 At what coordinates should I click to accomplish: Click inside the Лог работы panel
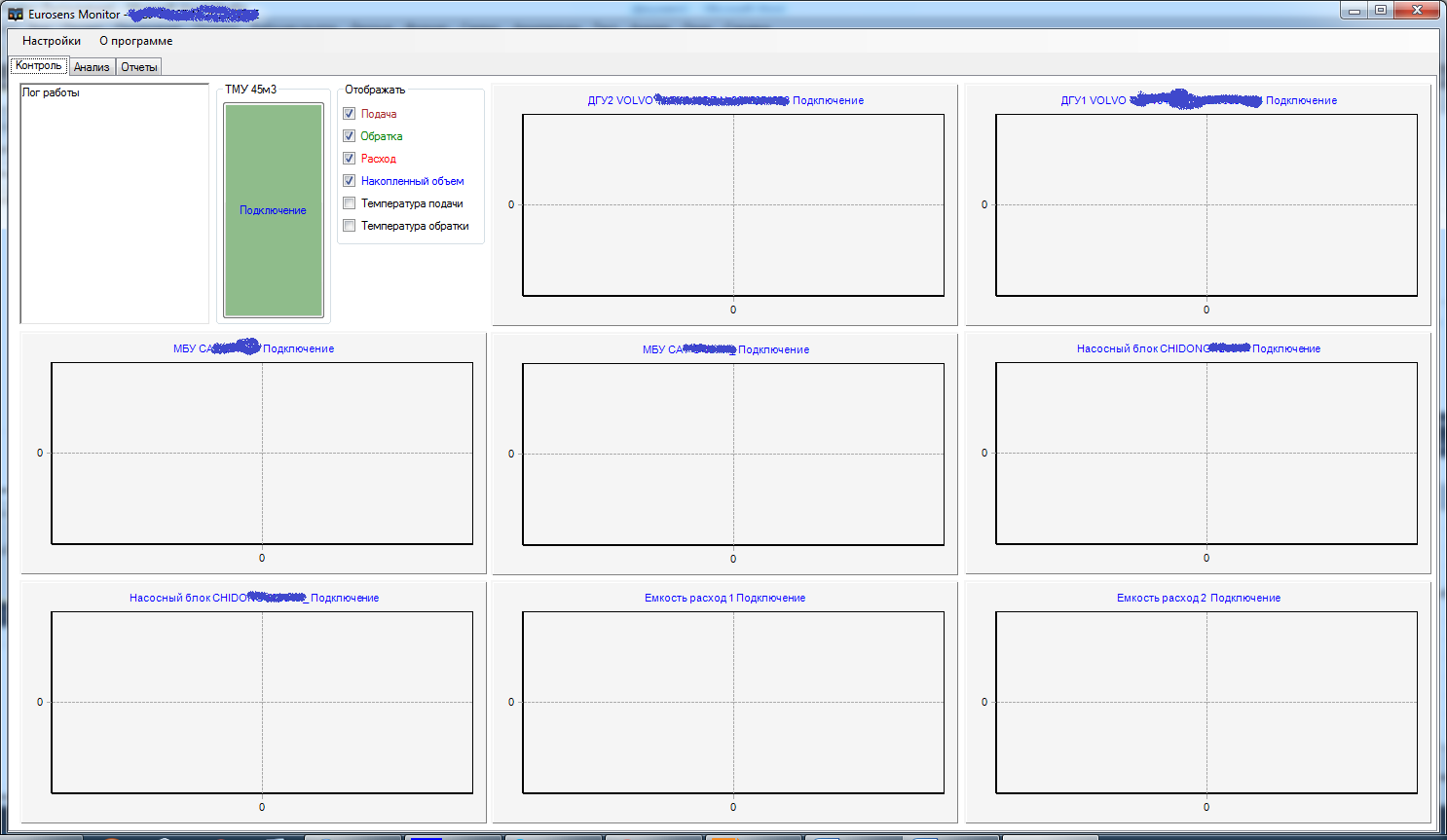[x=114, y=204]
